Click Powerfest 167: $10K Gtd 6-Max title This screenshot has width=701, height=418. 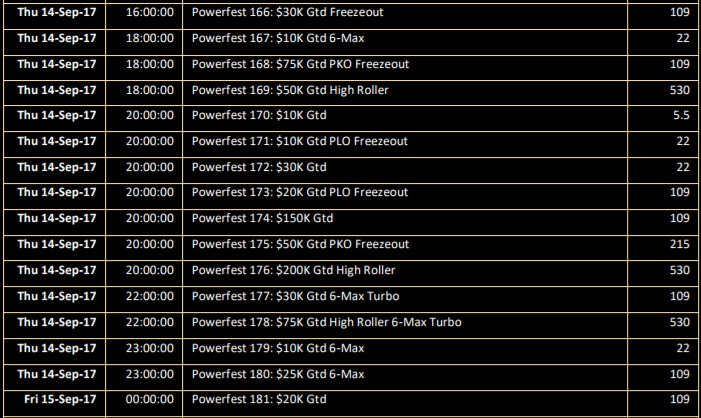pyautogui.click(x=278, y=38)
